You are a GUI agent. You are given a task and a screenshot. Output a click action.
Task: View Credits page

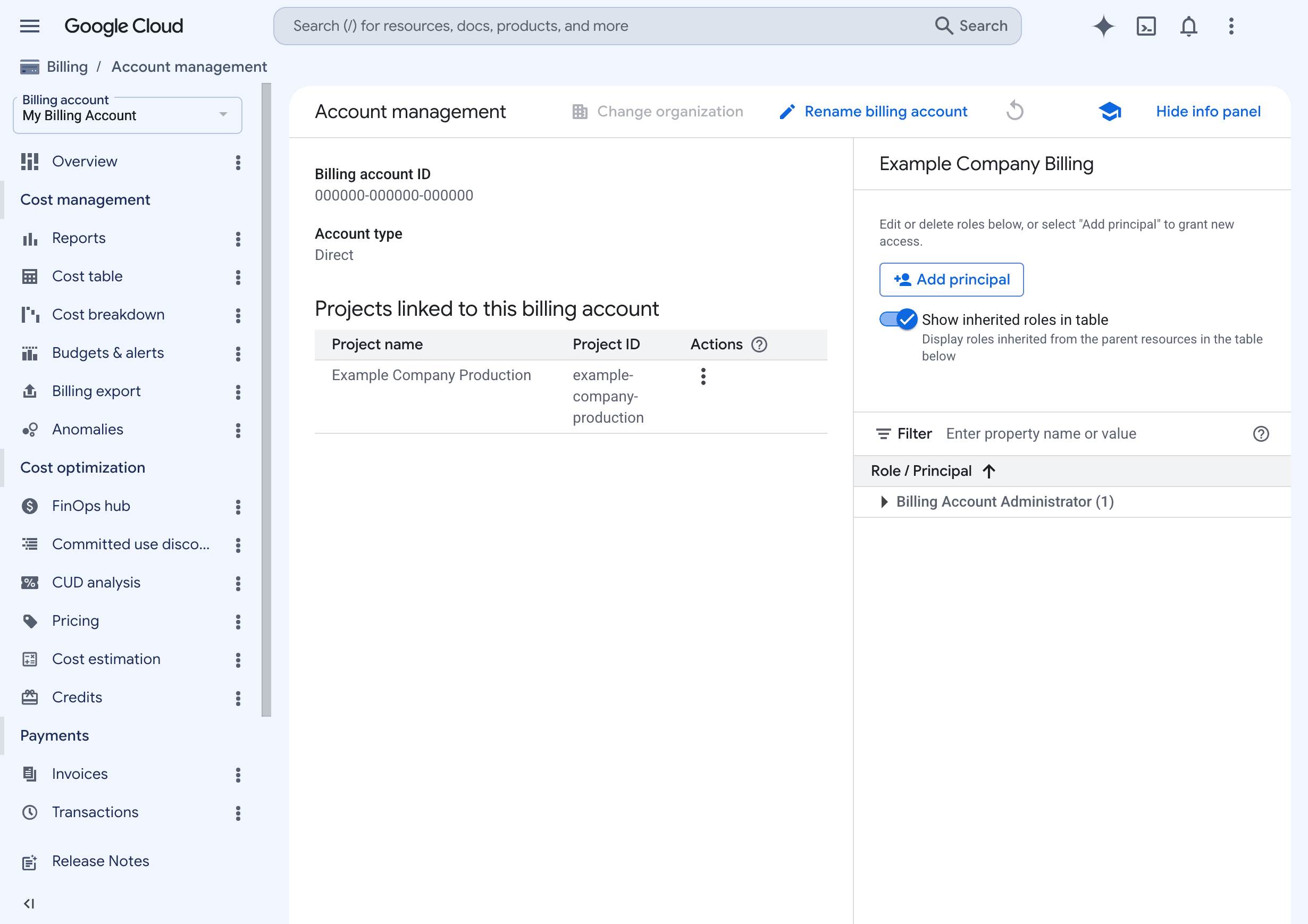pyautogui.click(x=77, y=698)
